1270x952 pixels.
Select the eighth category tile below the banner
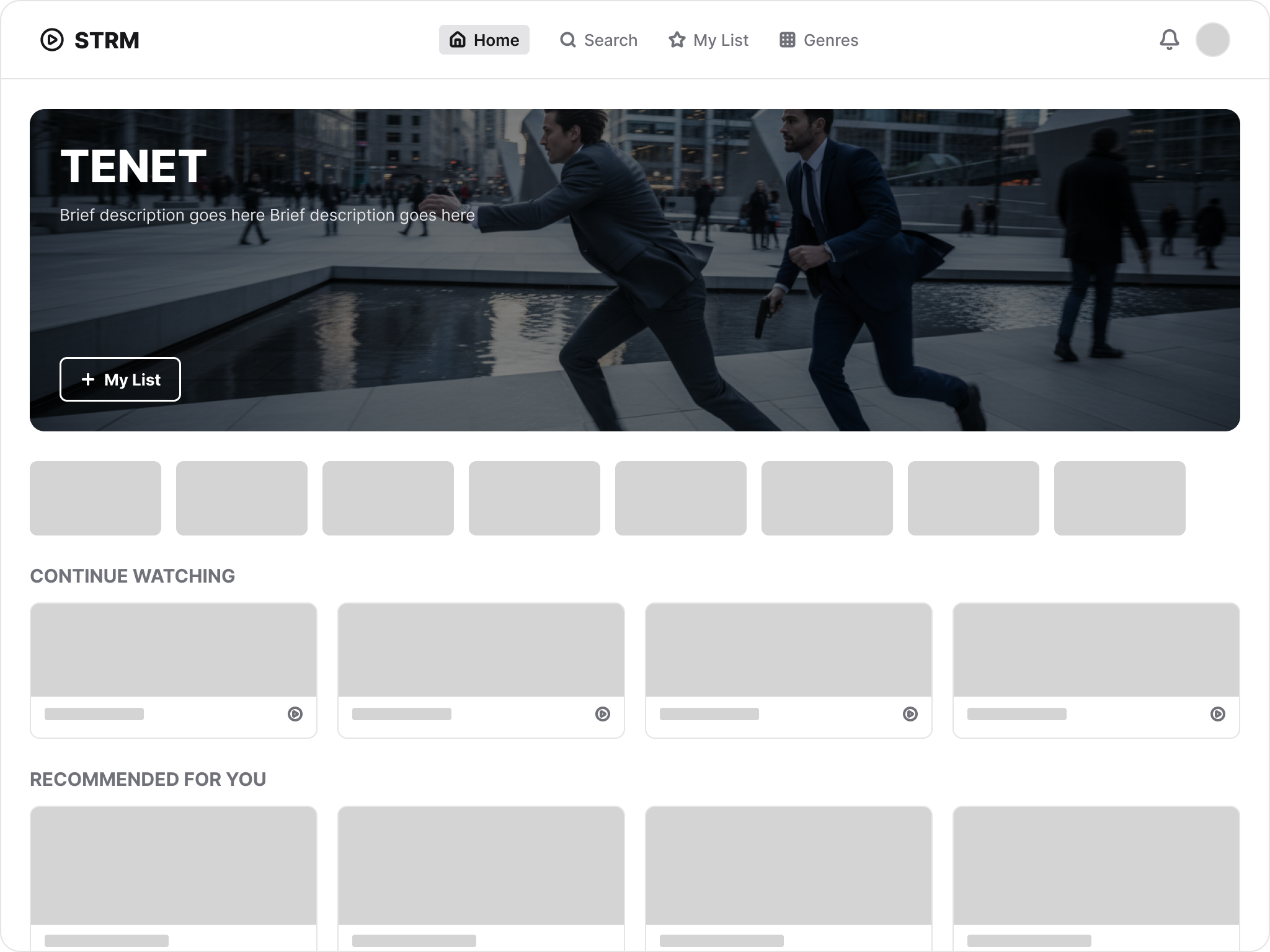(1120, 498)
